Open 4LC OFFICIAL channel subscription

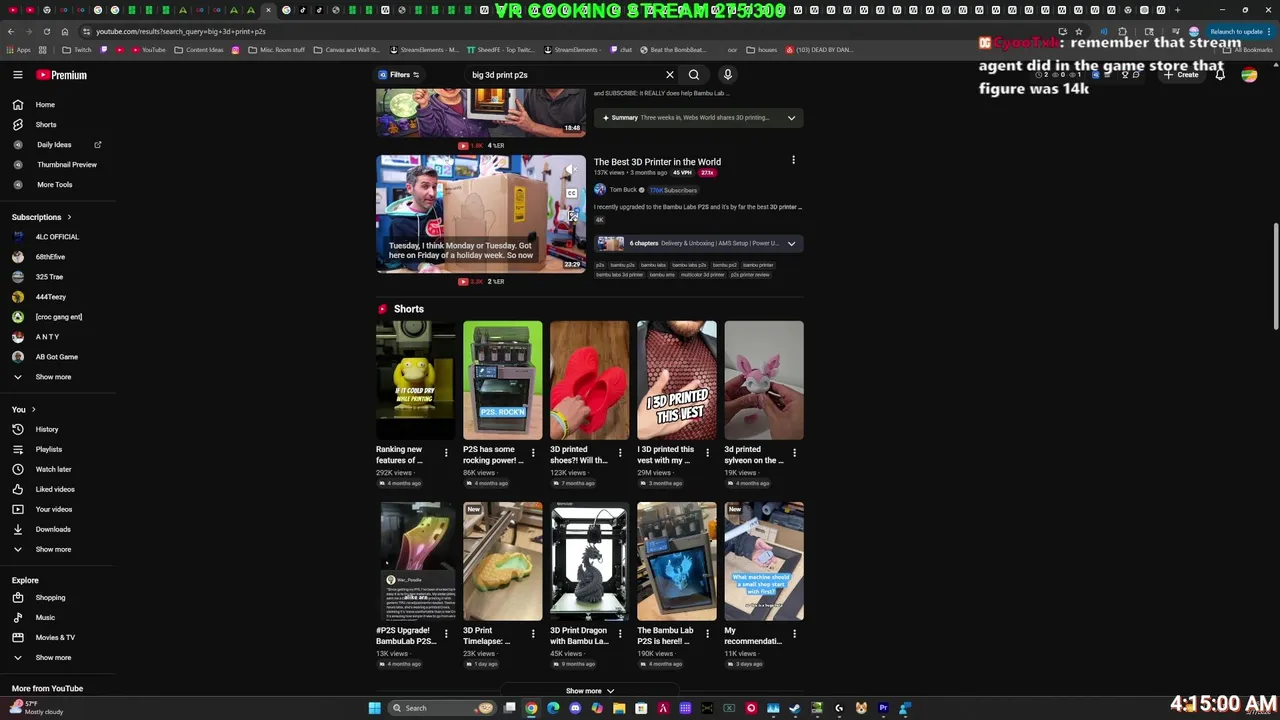58,237
